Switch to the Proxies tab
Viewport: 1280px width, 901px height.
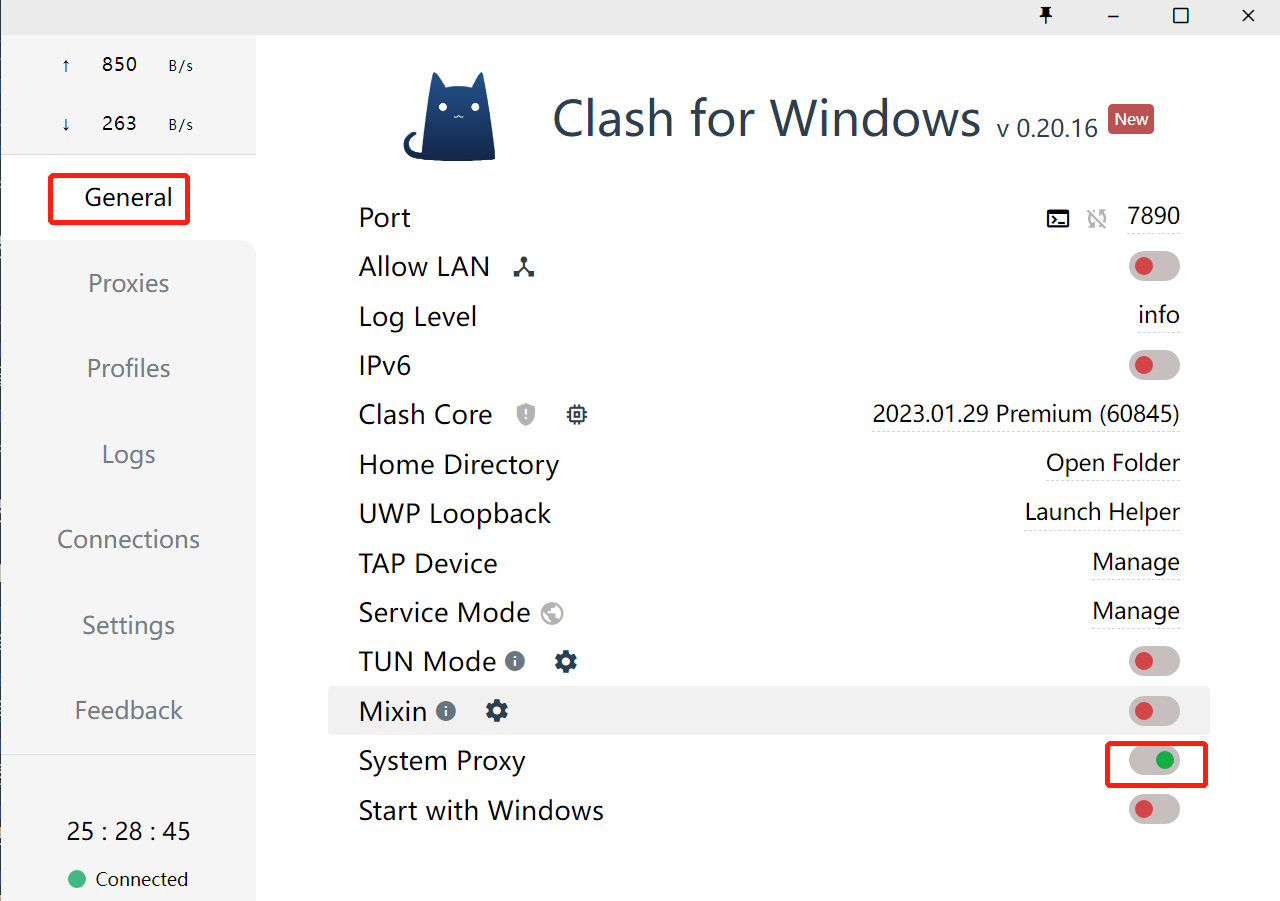point(128,283)
